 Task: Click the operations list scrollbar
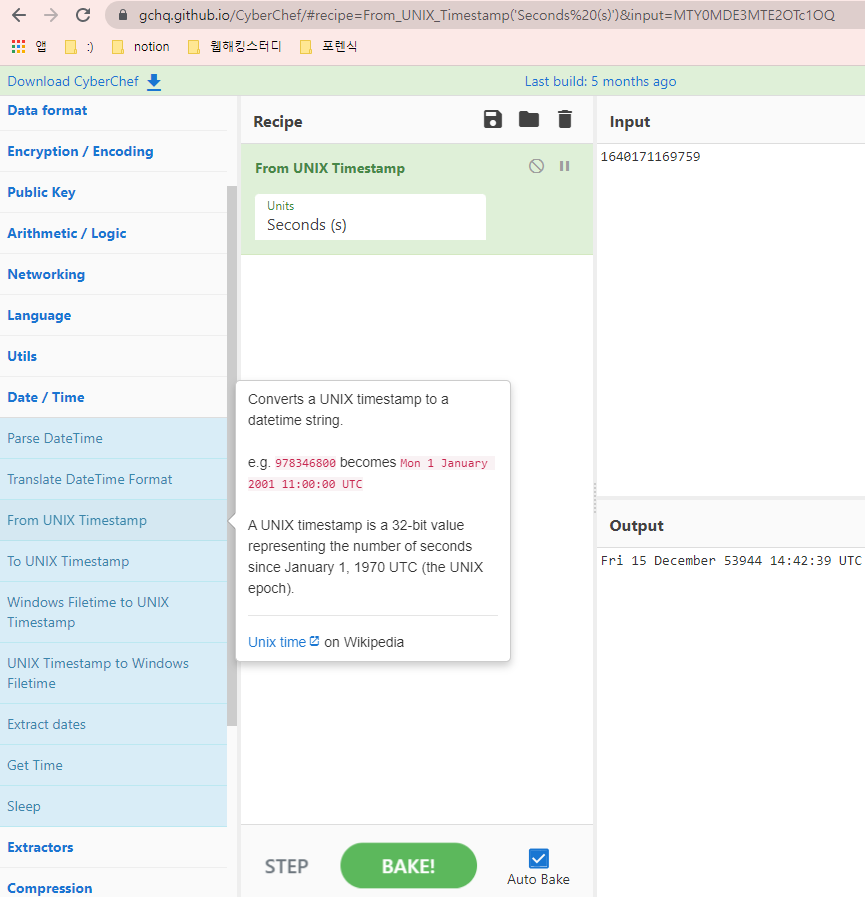232,456
